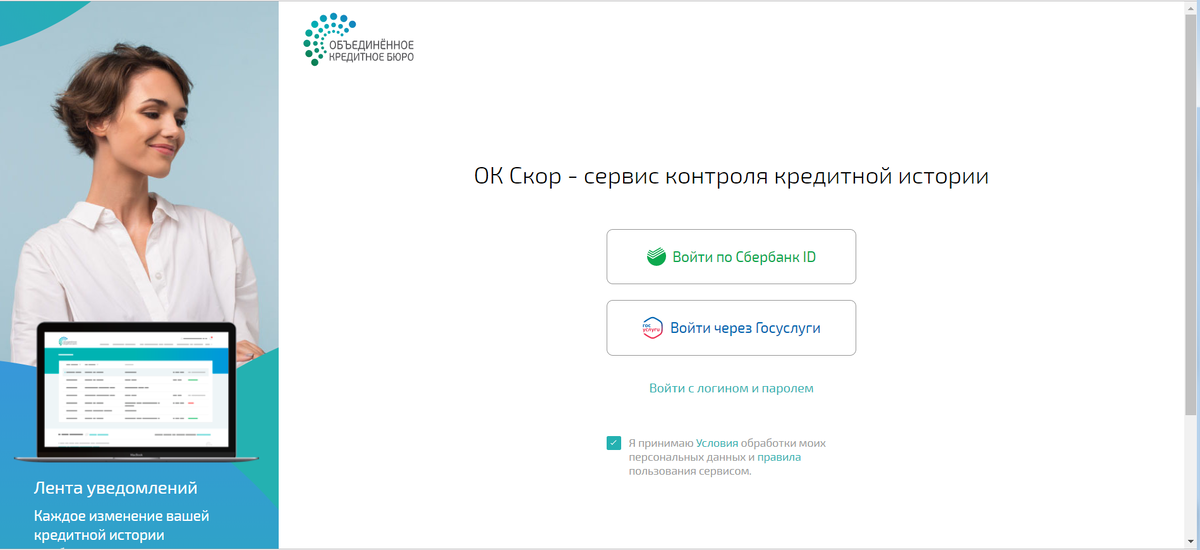Open the правила usage rules link
The height and width of the screenshot is (550, 1200).
(x=779, y=457)
